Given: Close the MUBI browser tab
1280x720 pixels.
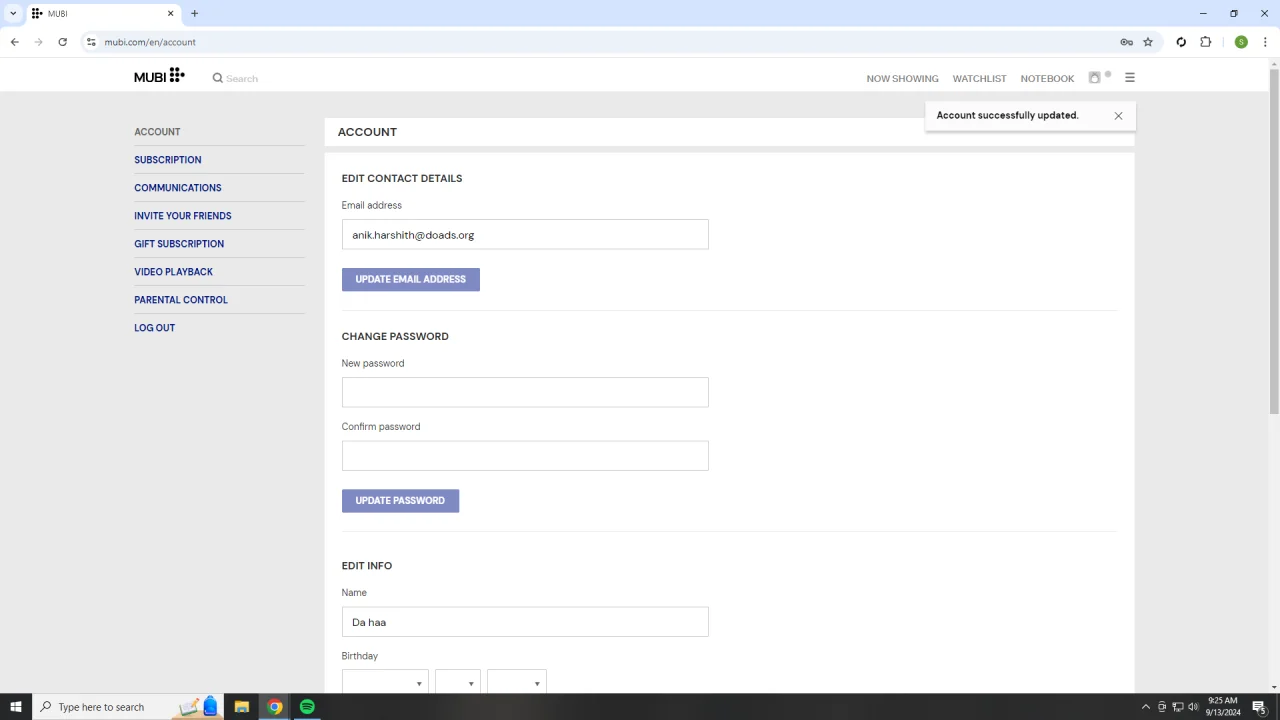Looking at the screenshot, I should pyautogui.click(x=170, y=13).
